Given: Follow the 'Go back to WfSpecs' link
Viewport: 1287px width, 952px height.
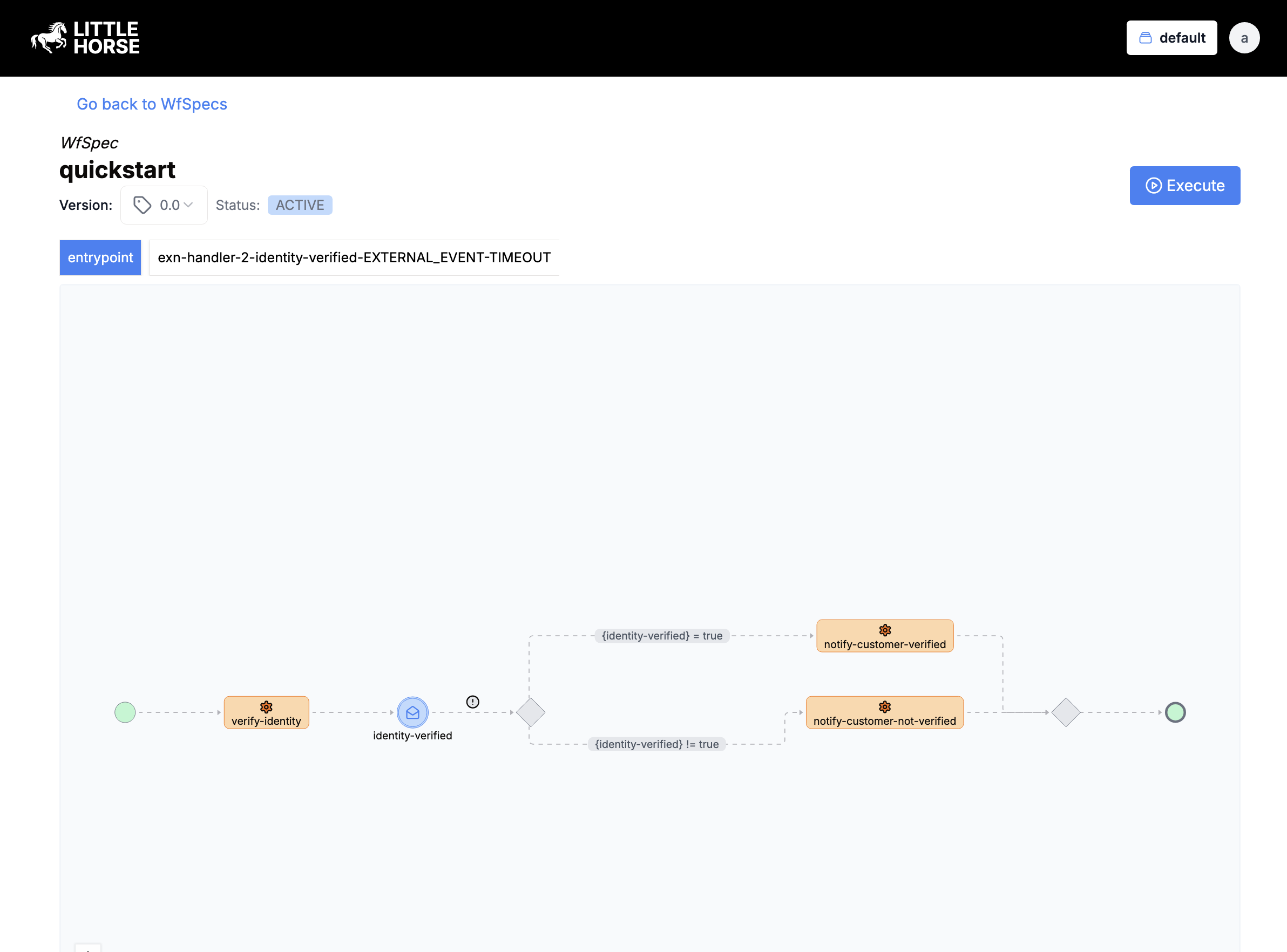Looking at the screenshot, I should pos(152,104).
